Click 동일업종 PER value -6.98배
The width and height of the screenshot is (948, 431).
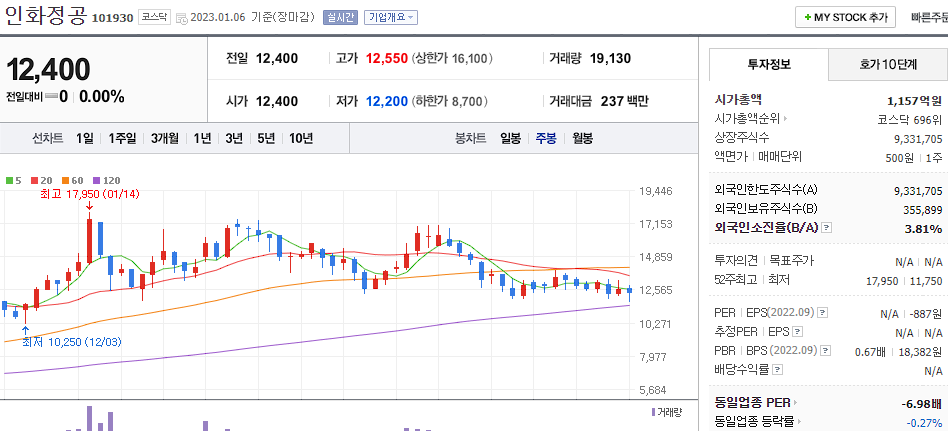(921, 403)
